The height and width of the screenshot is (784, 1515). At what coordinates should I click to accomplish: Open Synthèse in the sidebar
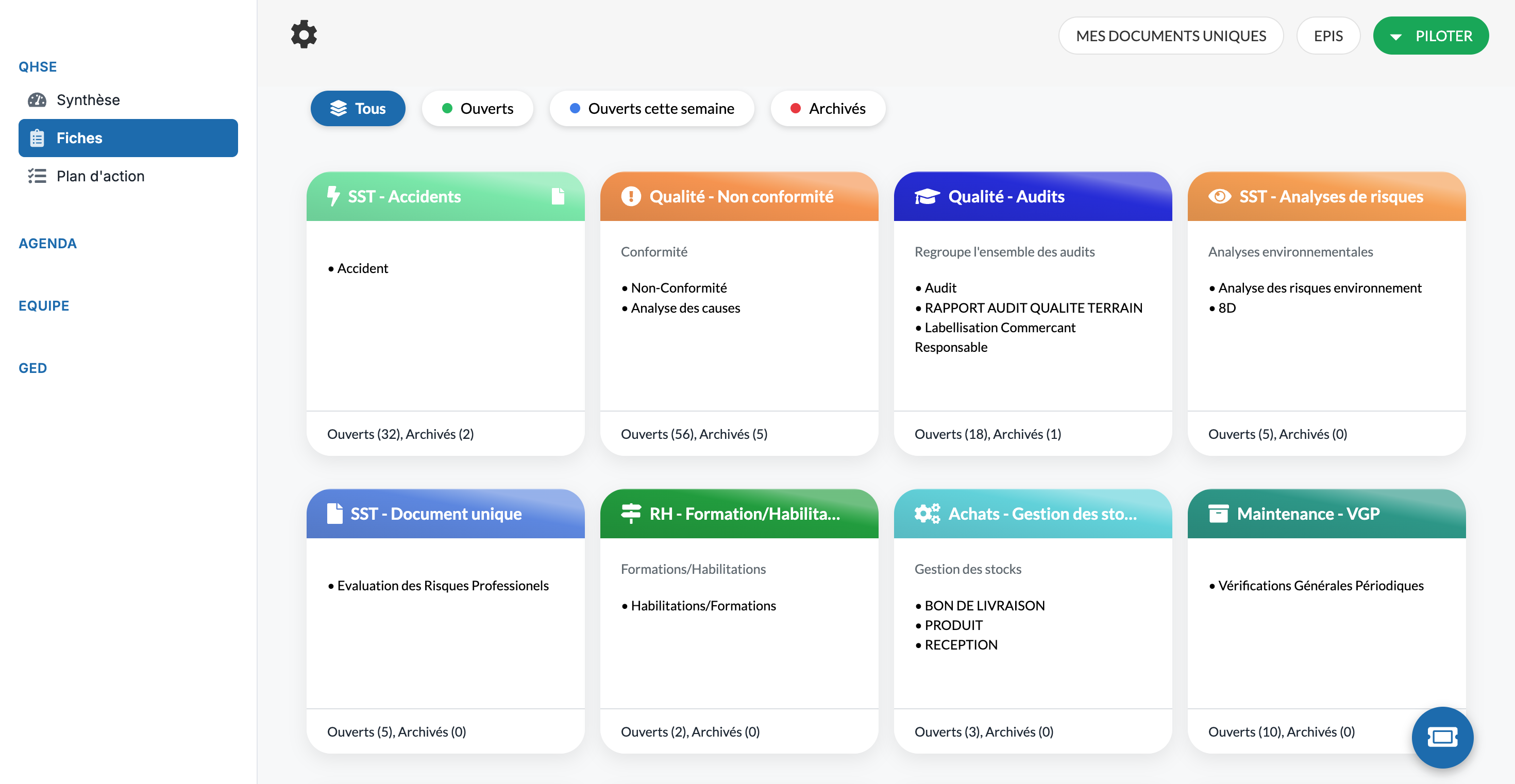[x=88, y=100]
